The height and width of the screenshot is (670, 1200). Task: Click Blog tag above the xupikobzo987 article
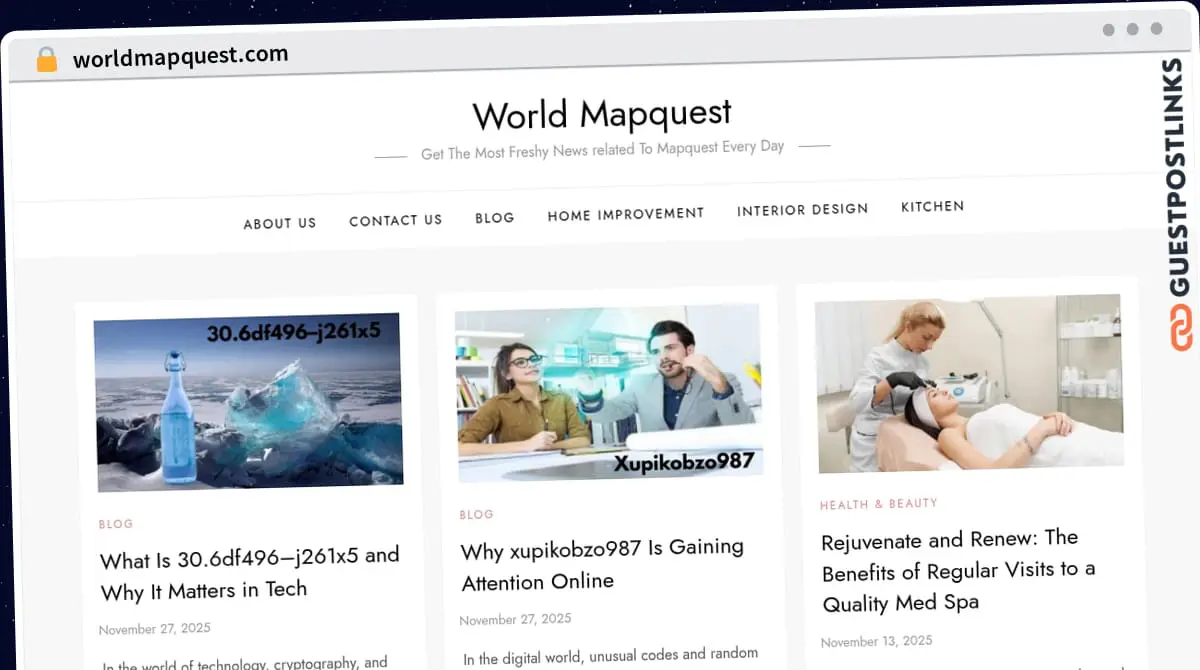point(476,514)
